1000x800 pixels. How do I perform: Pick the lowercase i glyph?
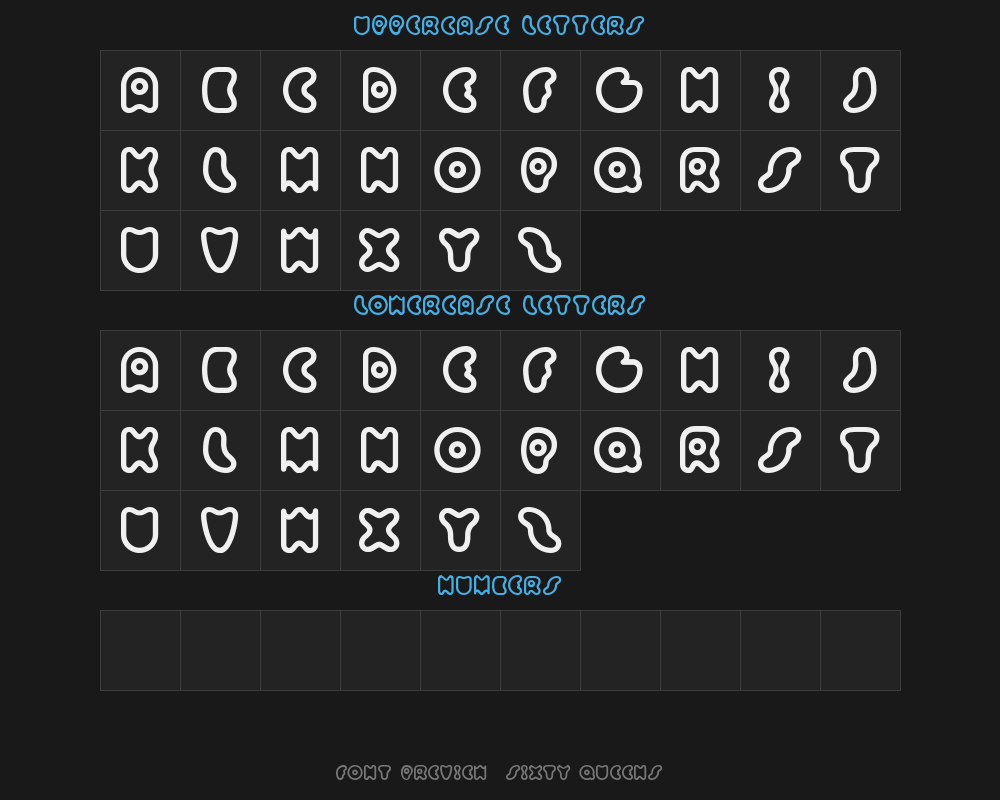click(781, 371)
